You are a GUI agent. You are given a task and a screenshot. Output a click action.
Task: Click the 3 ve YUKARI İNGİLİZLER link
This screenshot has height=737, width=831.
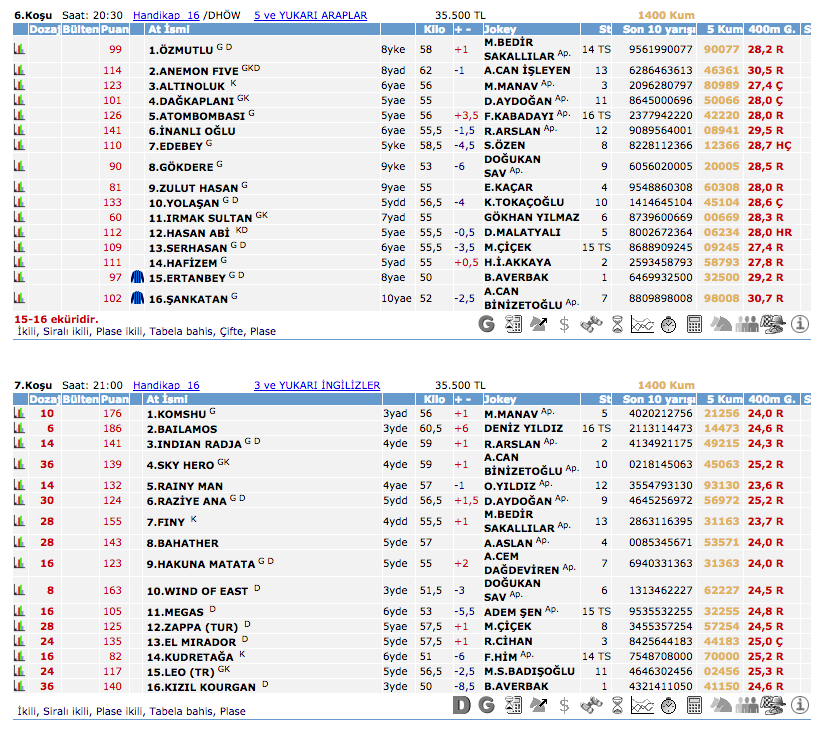click(x=317, y=385)
